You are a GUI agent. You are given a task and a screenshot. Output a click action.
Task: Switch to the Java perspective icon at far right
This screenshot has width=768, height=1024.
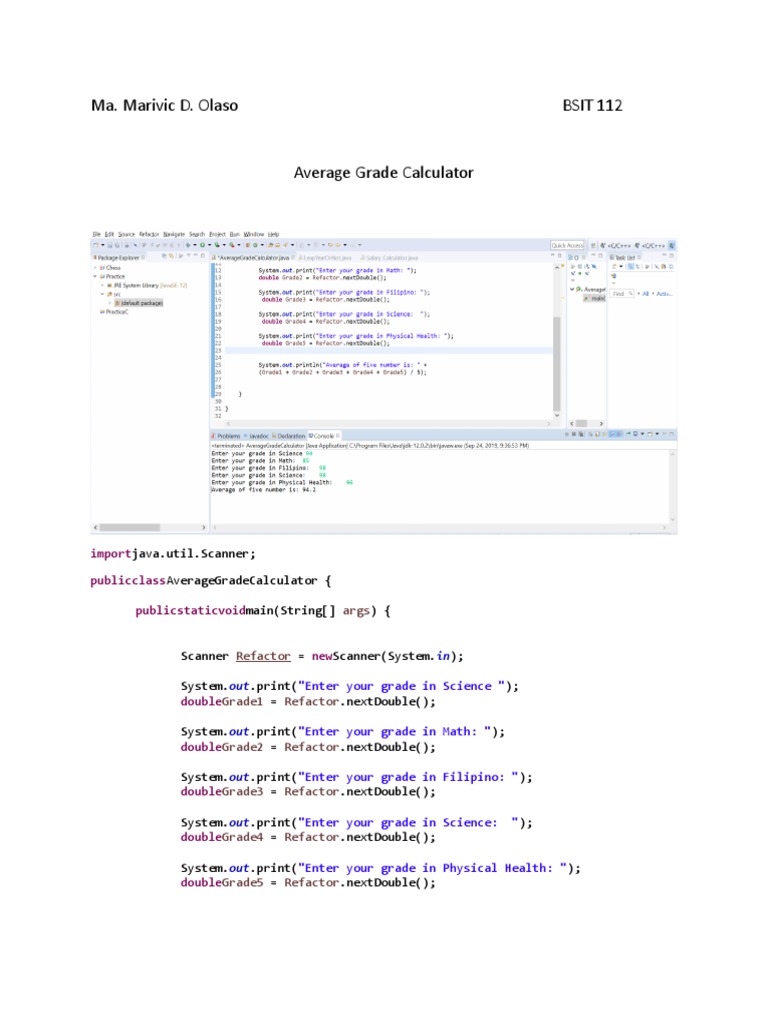(x=671, y=246)
